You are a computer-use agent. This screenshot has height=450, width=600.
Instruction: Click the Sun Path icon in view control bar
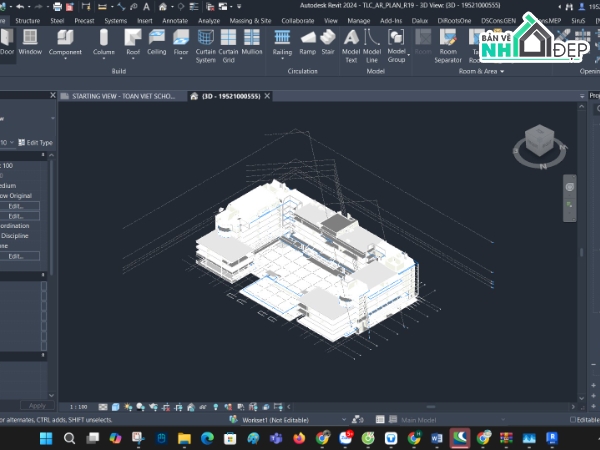pyautogui.click(x=128, y=407)
